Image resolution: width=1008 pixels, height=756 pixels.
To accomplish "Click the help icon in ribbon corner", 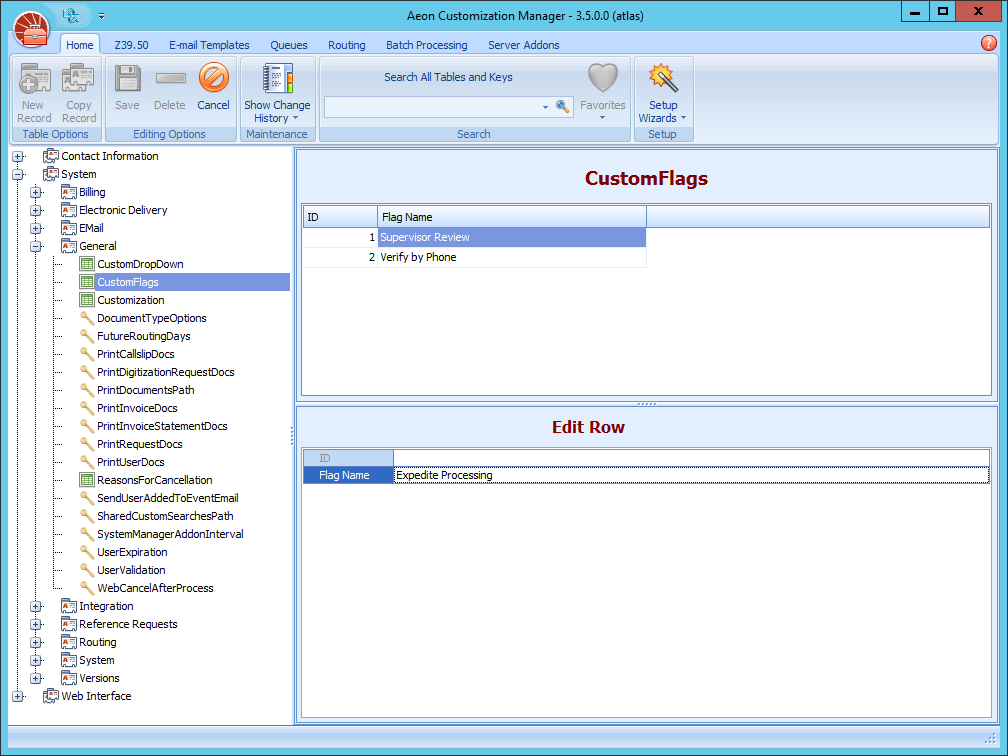I will pyautogui.click(x=989, y=43).
